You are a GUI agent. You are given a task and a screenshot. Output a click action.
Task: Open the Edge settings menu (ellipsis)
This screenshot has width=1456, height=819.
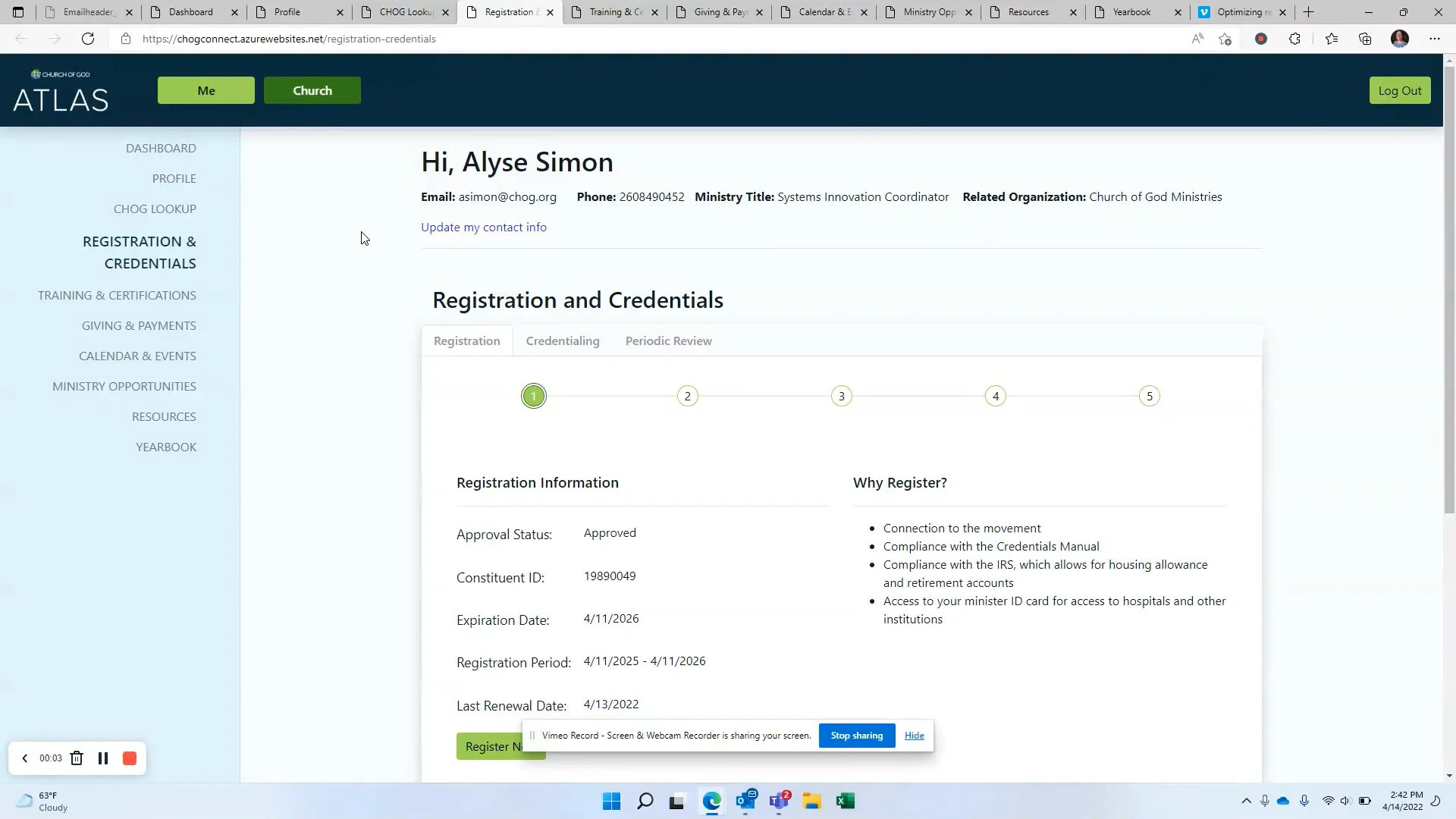(1435, 39)
